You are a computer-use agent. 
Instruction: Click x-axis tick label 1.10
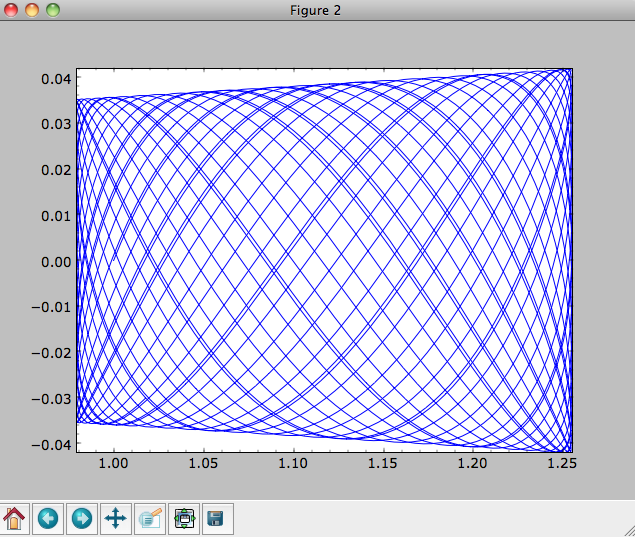click(x=293, y=463)
